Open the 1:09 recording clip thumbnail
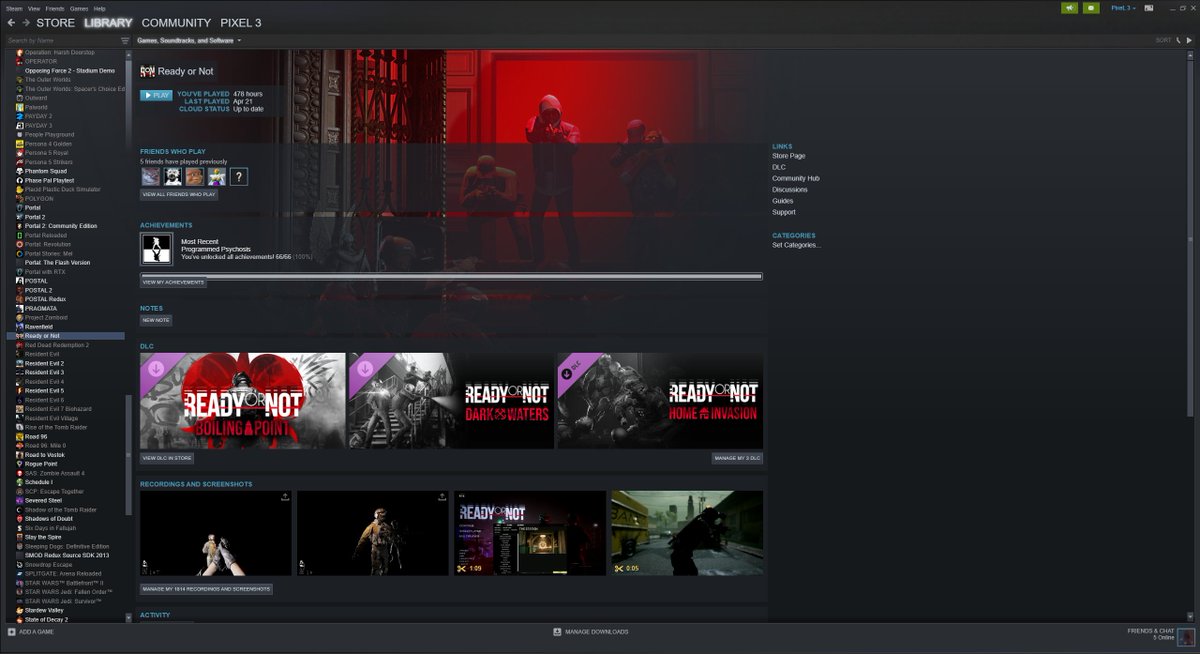Screen dimensions: 1200x654 [x=530, y=533]
